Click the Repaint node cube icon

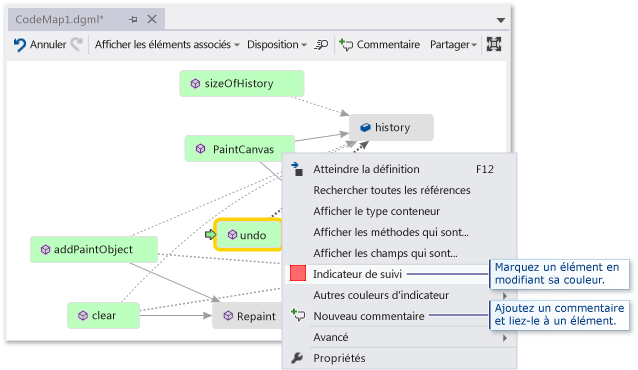(x=228, y=316)
